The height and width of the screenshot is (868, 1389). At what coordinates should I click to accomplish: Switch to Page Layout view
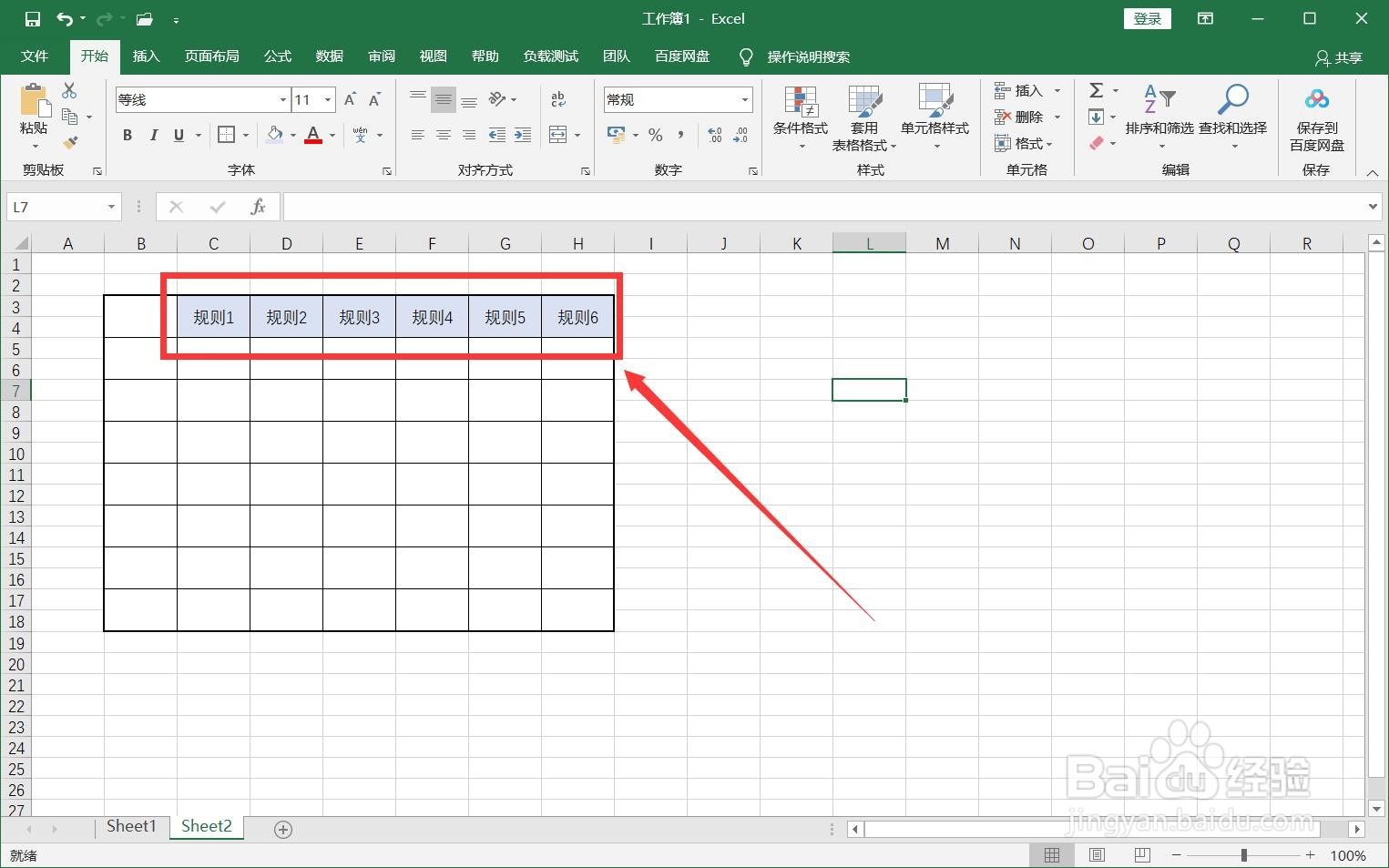1098,855
